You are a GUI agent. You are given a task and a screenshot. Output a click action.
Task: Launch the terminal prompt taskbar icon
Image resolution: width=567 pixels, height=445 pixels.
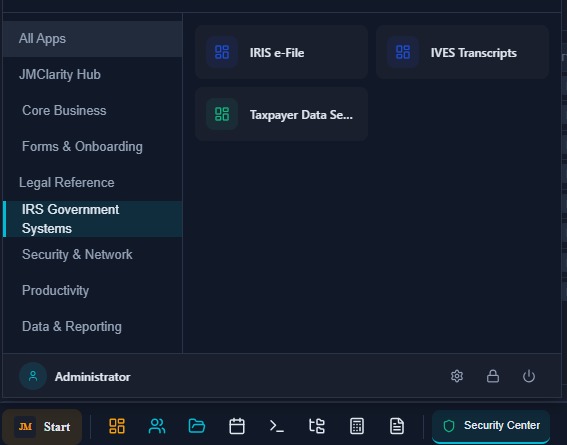[x=277, y=426]
